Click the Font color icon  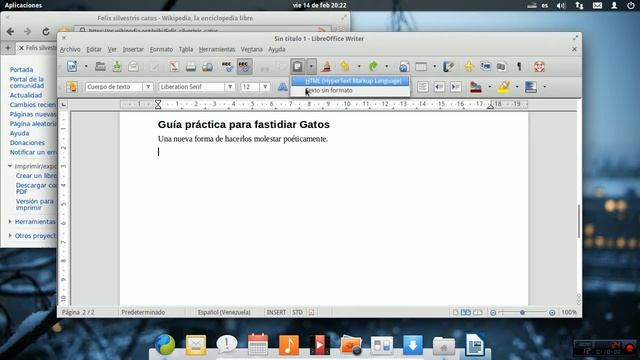click(476, 87)
